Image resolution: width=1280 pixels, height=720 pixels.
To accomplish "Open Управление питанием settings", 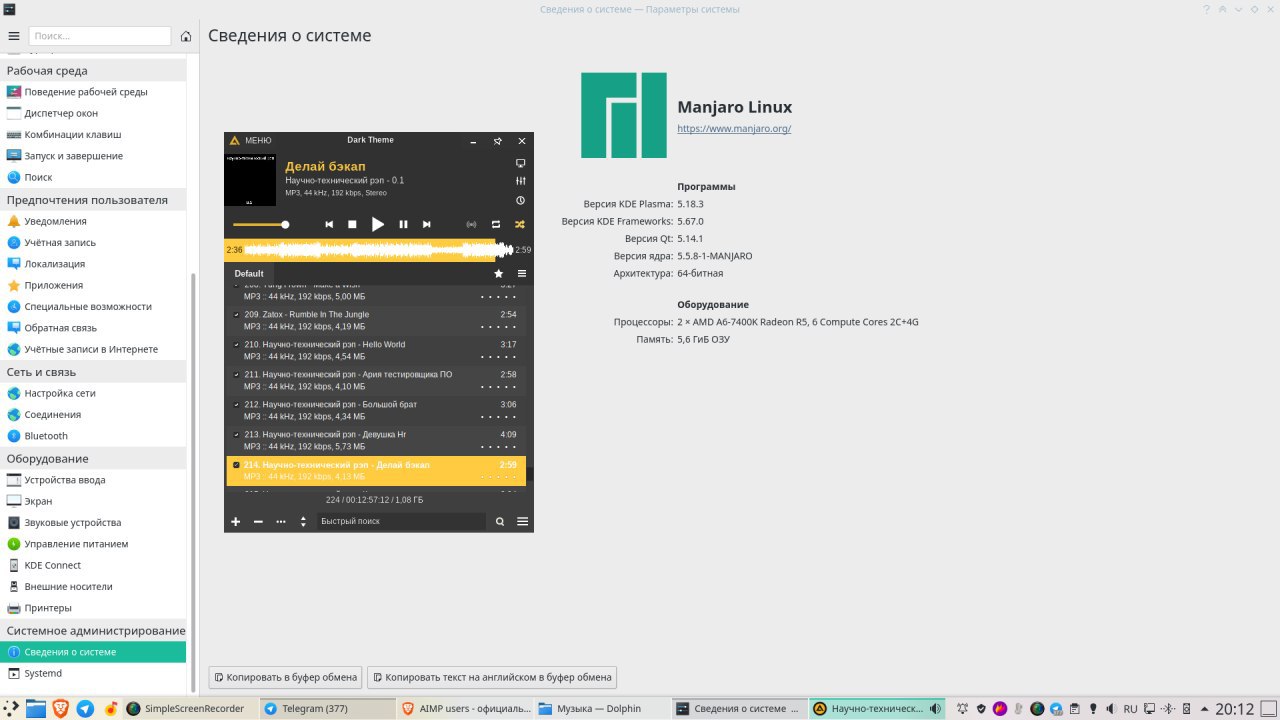I will tap(95, 544).
